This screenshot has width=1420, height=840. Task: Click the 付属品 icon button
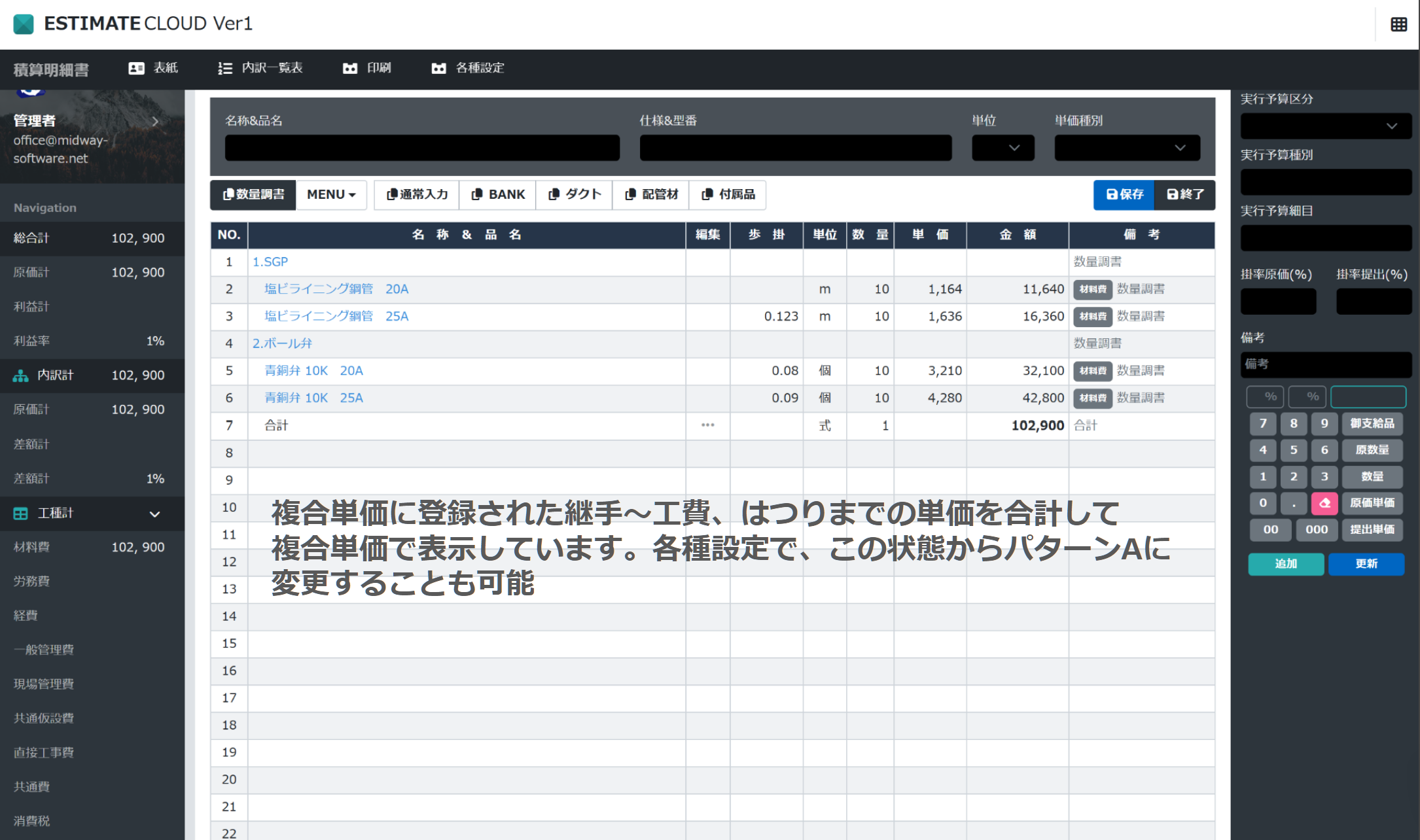tap(729, 194)
